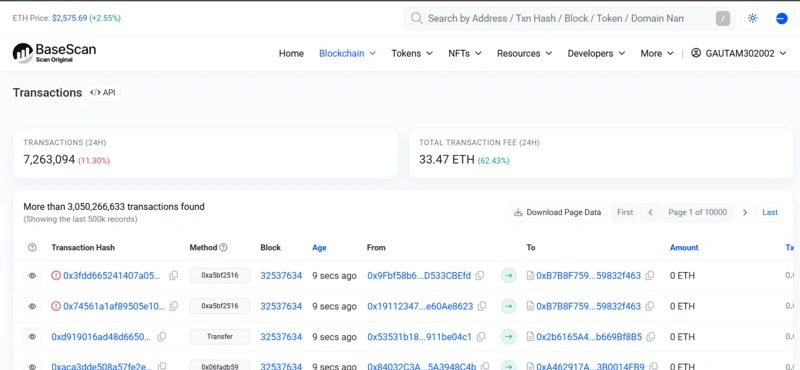800x370 pixels.
Task: Copy to address 0xB7B8F759 in second row
Action: (x=649, y=306)
